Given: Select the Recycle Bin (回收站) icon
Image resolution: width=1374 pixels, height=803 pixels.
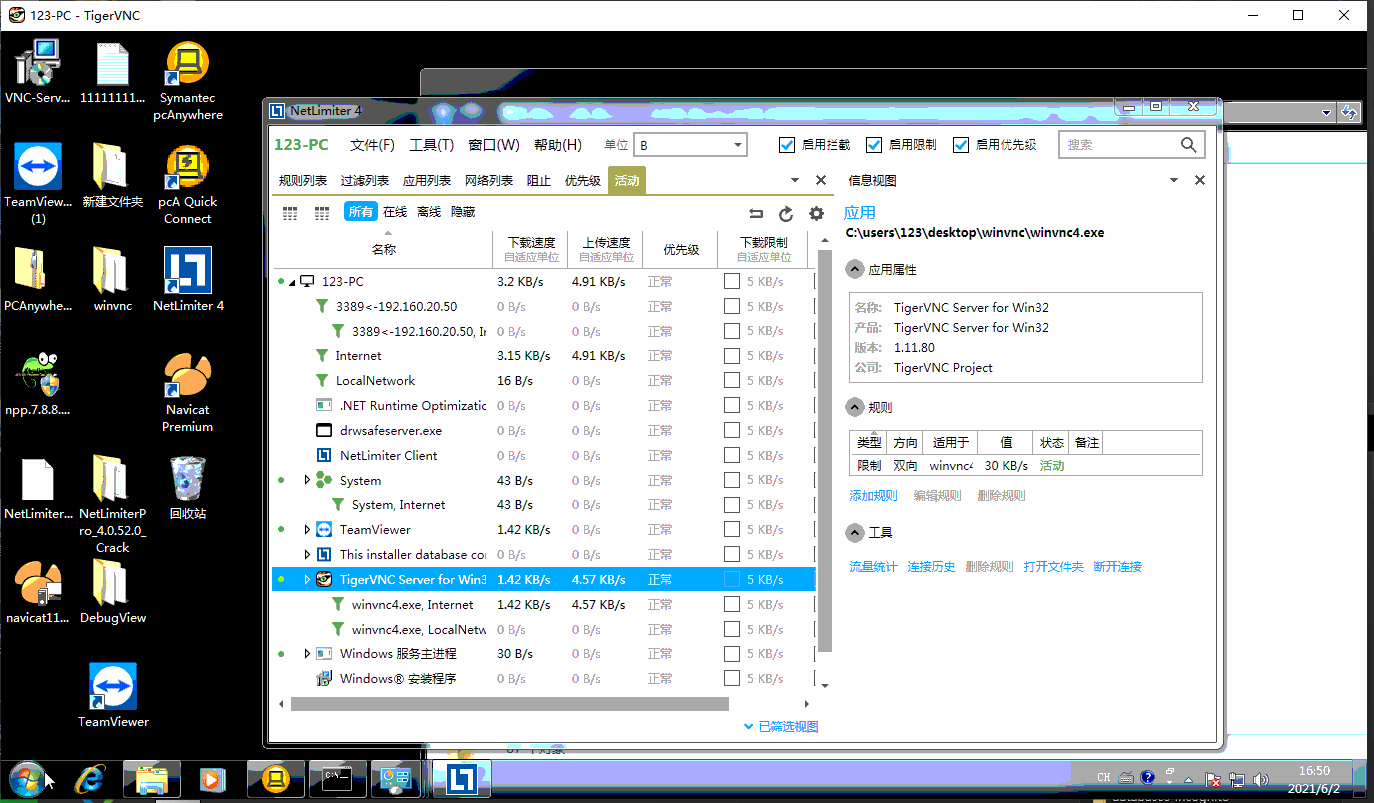Looking at the screenshot, I should [187, 489].
